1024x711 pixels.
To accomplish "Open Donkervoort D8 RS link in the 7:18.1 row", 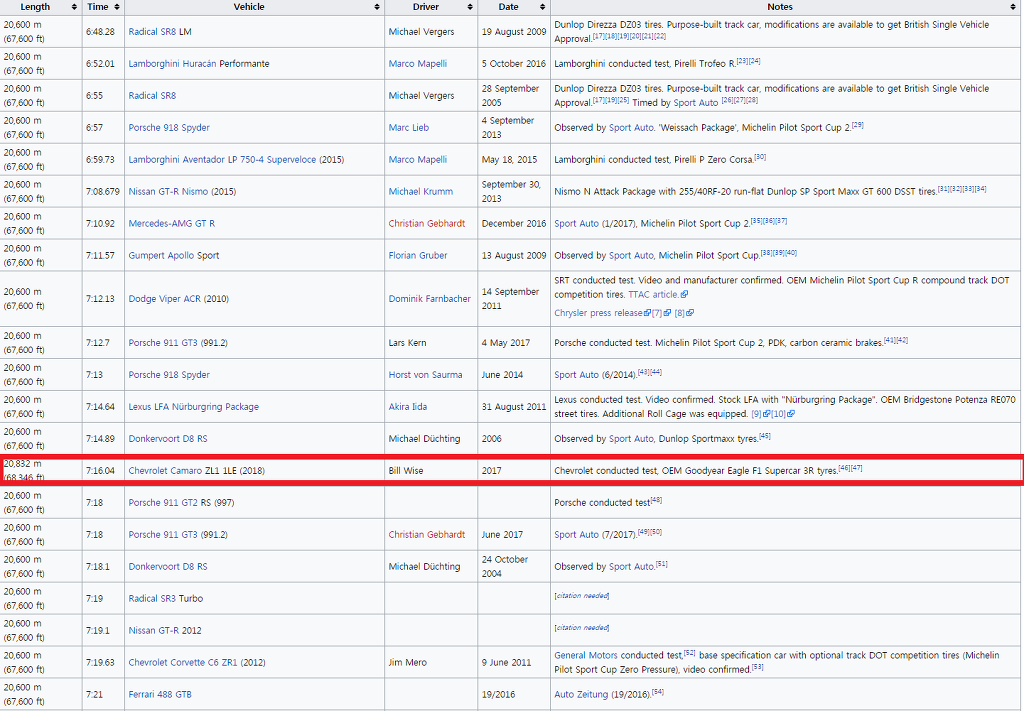I will pos(168,567).
